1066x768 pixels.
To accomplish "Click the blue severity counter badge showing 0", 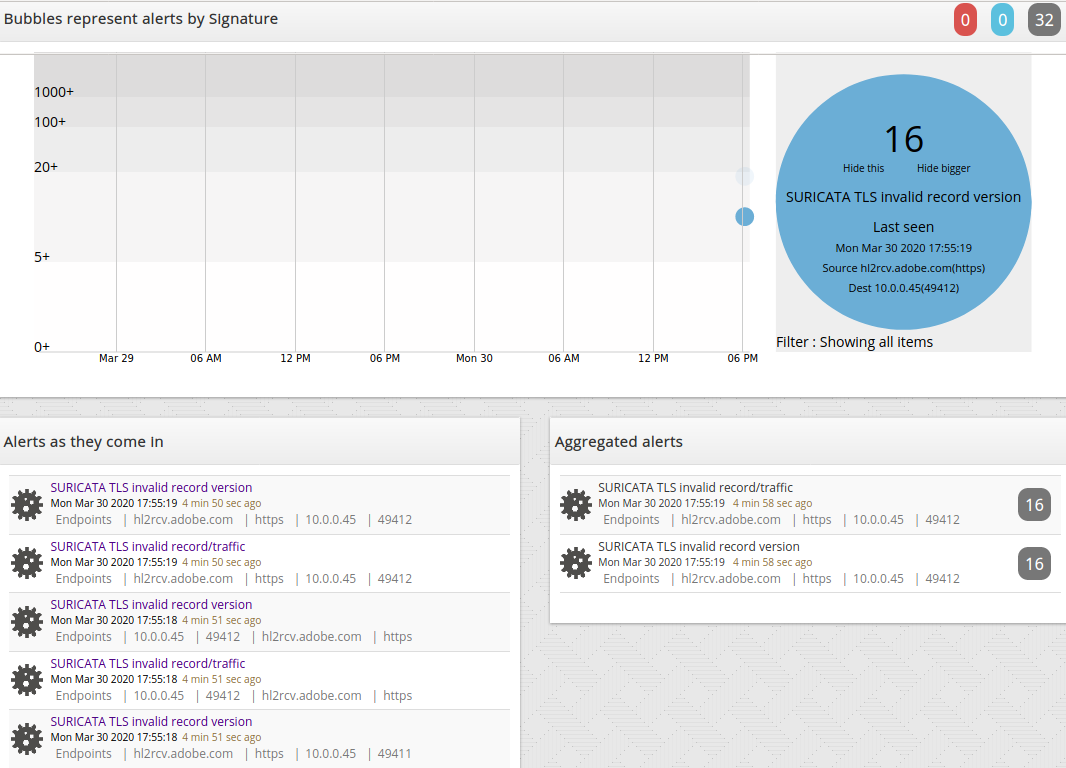I will (1002, 20).
